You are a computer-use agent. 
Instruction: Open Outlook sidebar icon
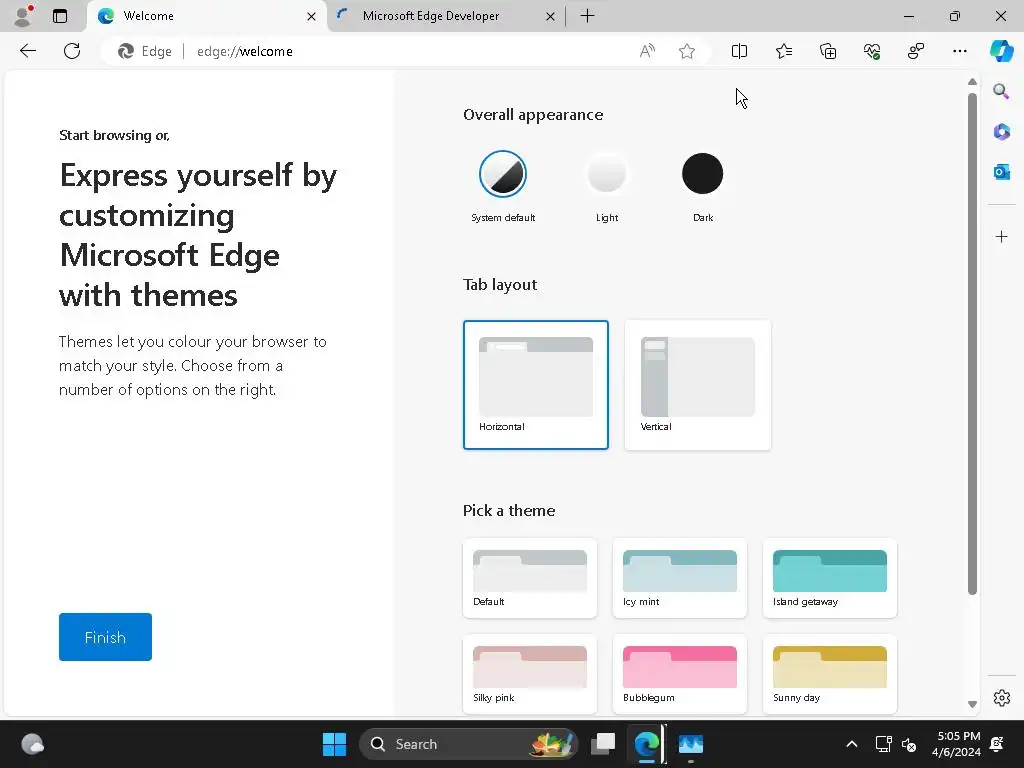pyautogui.click(x=1001, y=172)
